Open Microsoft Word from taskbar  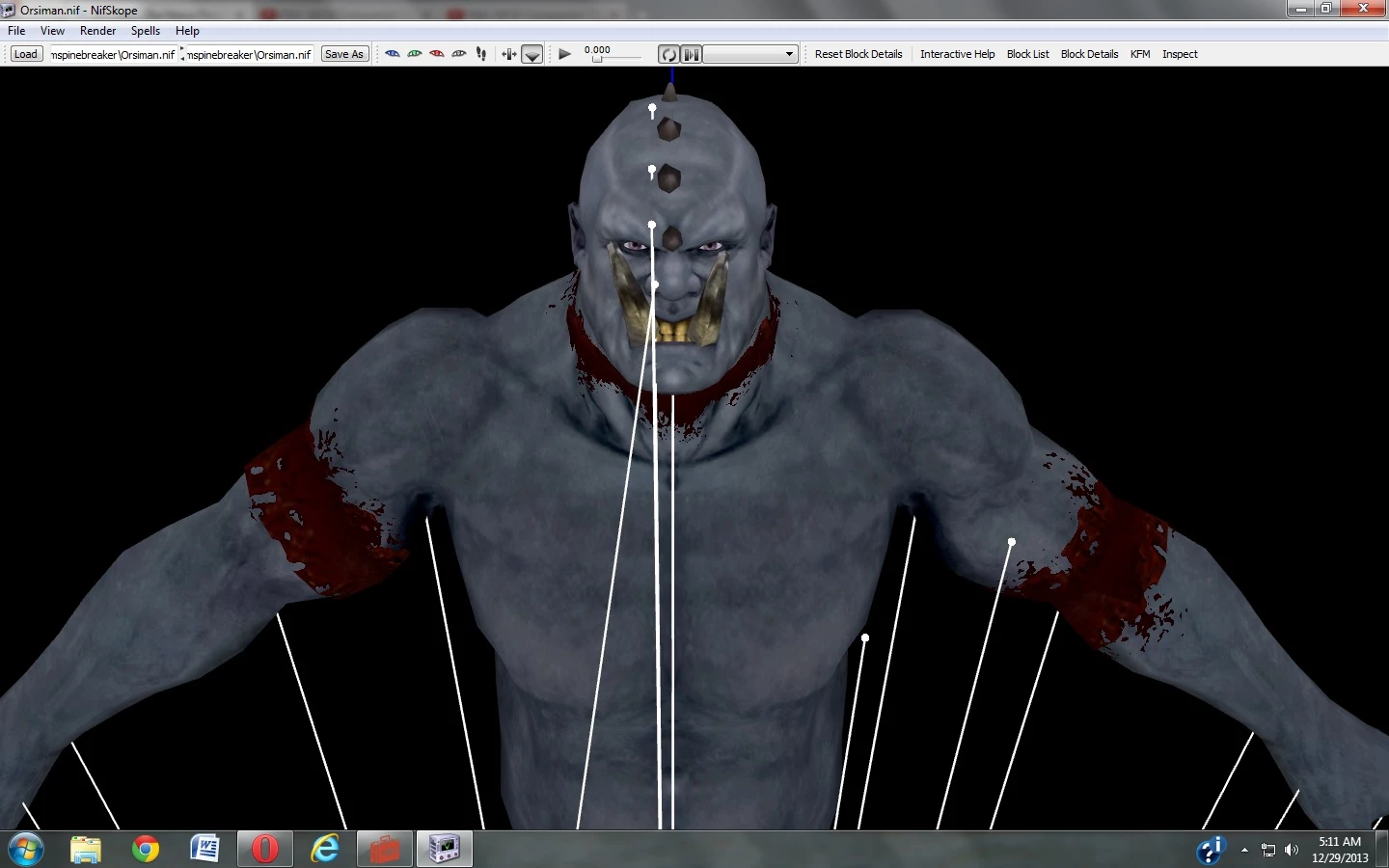pos(205,850)
